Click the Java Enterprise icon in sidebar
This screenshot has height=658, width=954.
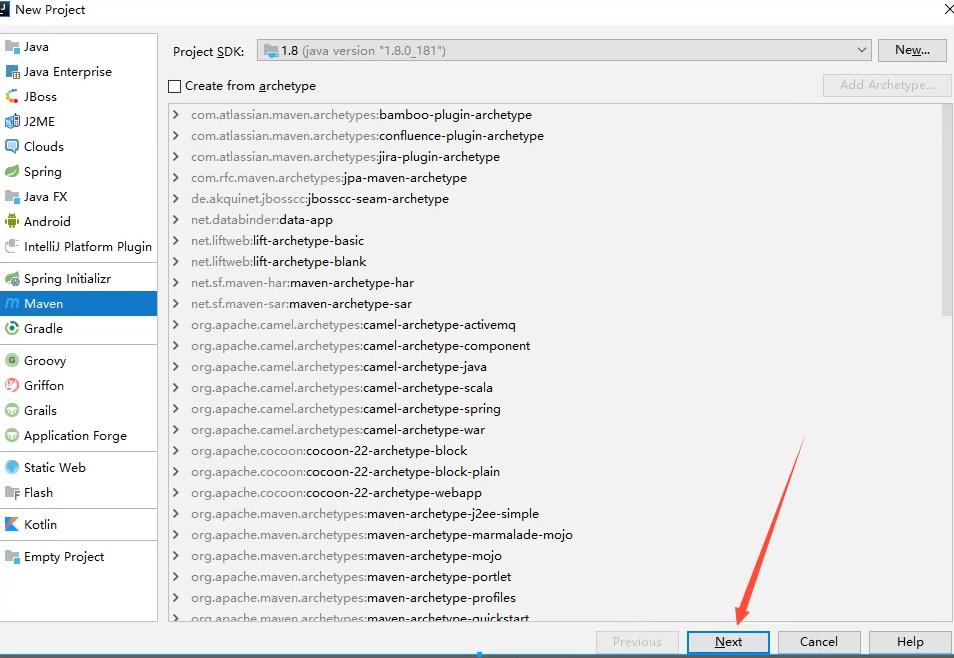(x=12, y=72)
